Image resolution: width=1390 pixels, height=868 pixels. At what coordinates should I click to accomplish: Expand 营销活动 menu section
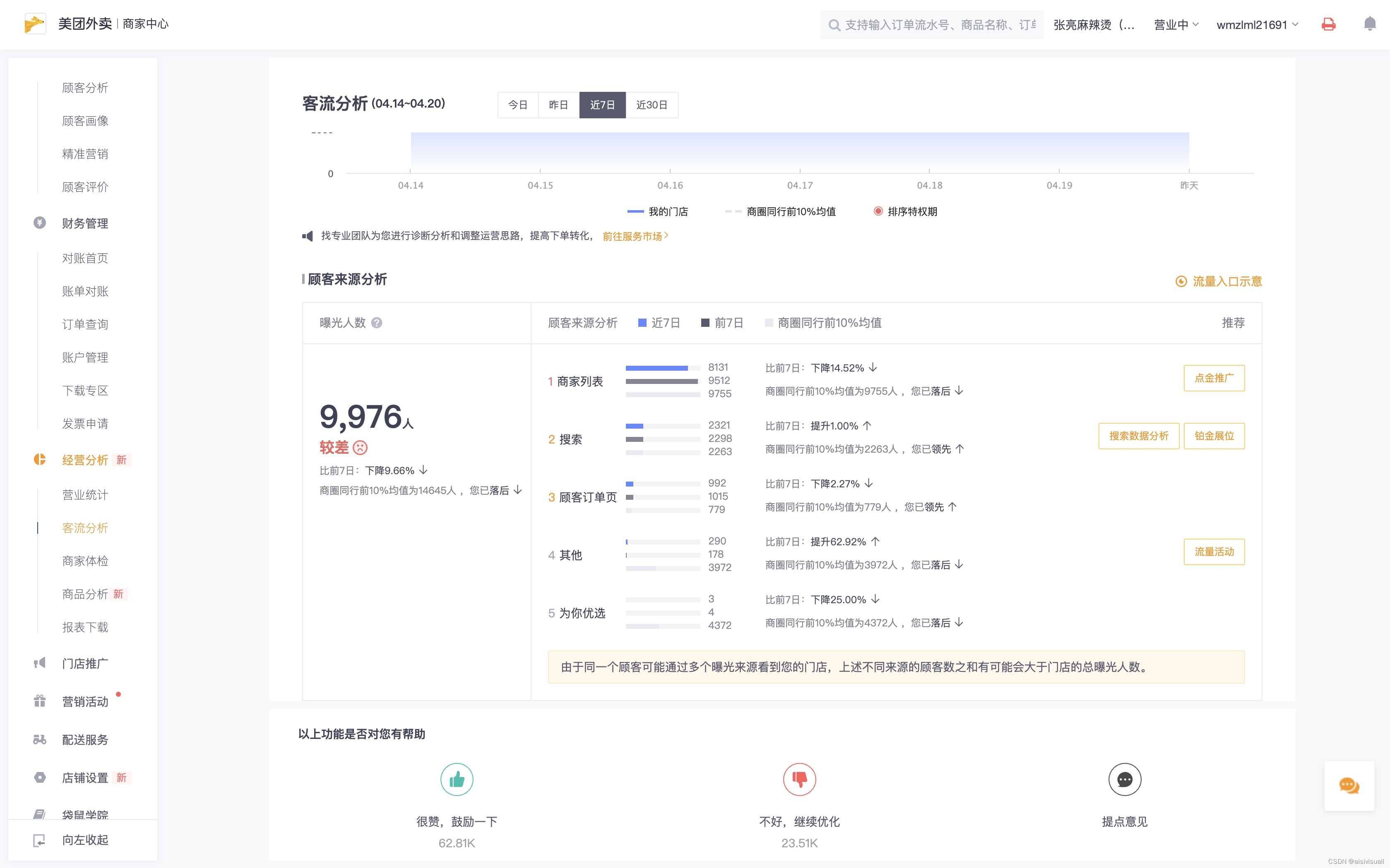coord(85,702)
